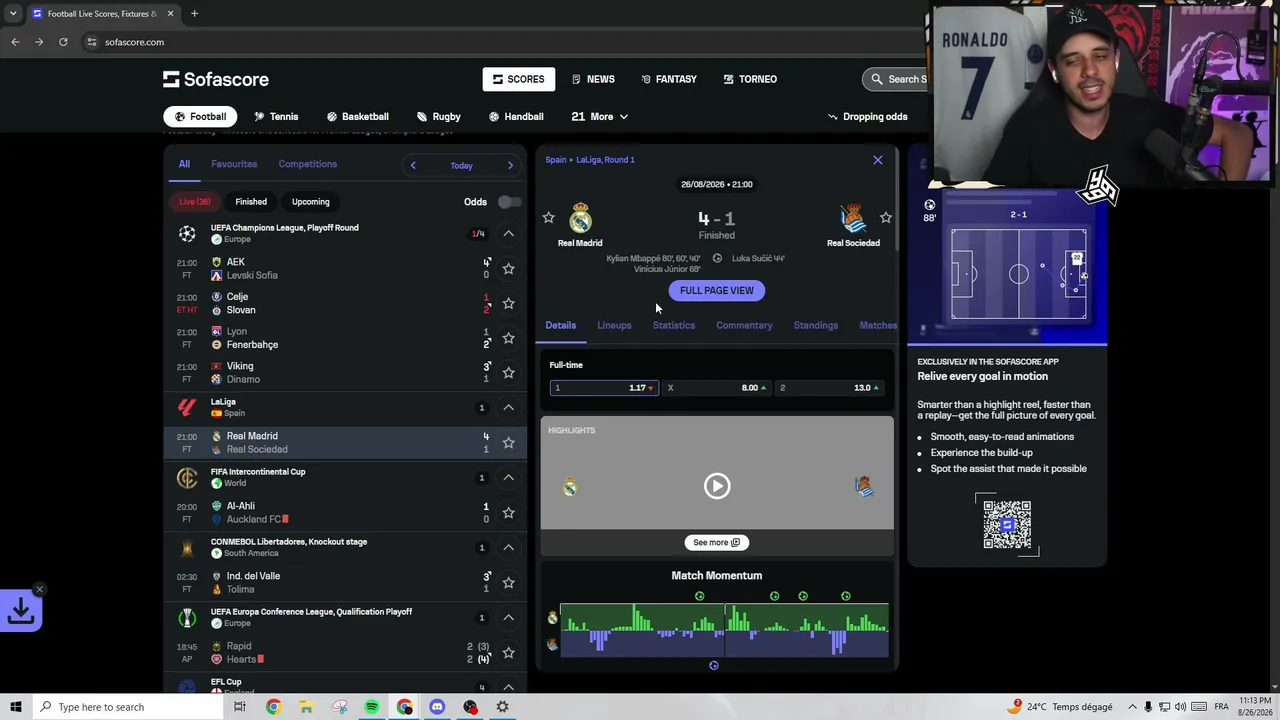Filter matches by Live (36)
The height and width of the screenshot is (720, 1280).
(195, 202)
